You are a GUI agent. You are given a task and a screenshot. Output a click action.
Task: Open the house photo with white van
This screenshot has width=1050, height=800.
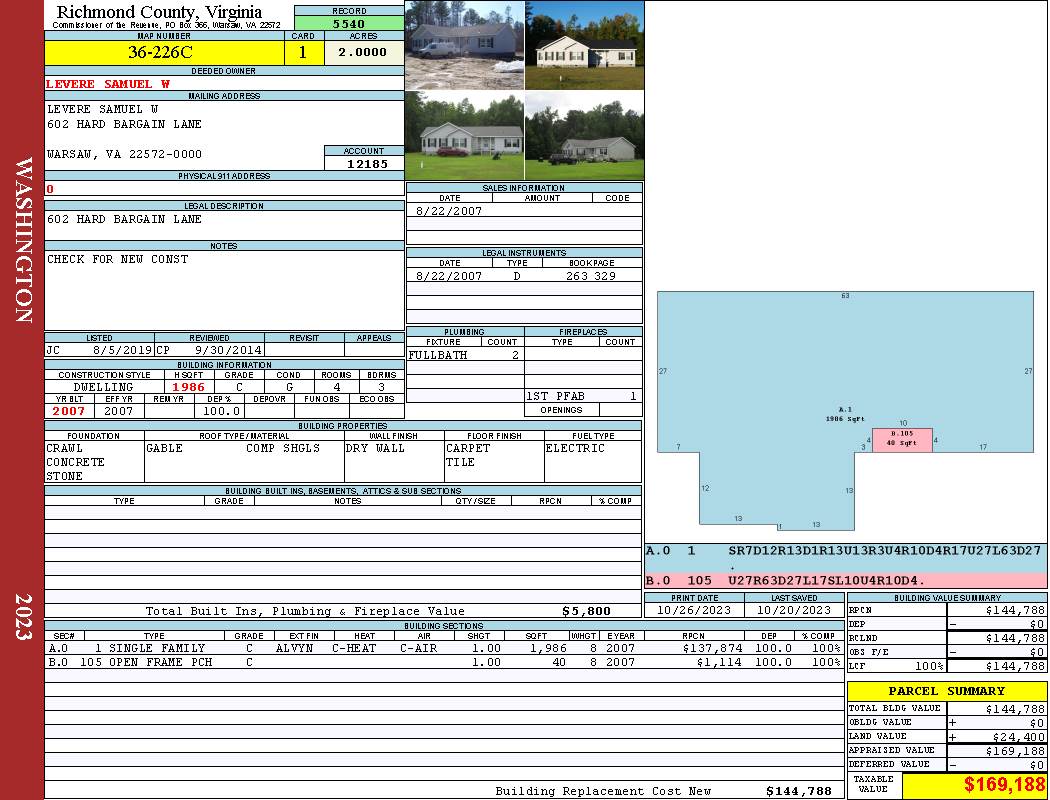pyautogui.click(x=464, y=45)
